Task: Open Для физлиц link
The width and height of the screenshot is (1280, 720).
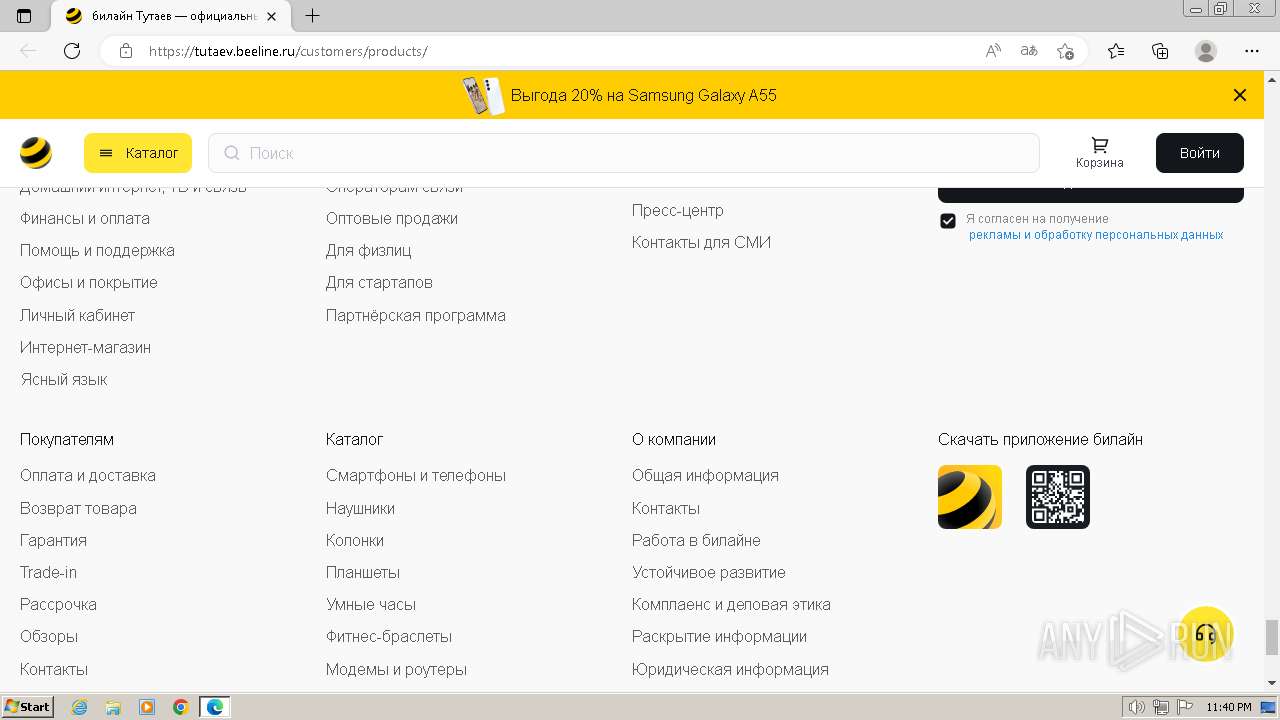Action: (369, 250)
